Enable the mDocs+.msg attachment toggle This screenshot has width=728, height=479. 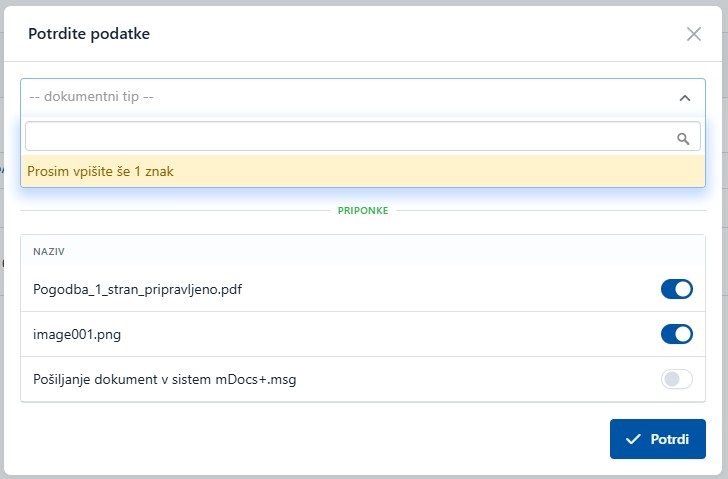(677, 379)
